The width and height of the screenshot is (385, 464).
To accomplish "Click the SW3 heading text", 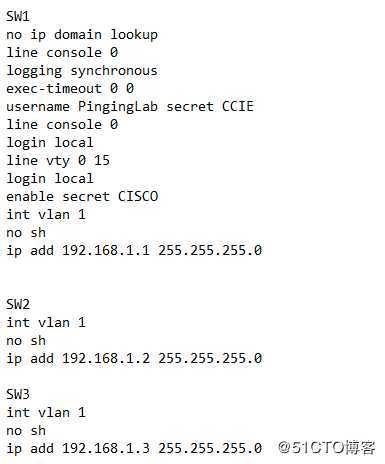I will point(18,394).
